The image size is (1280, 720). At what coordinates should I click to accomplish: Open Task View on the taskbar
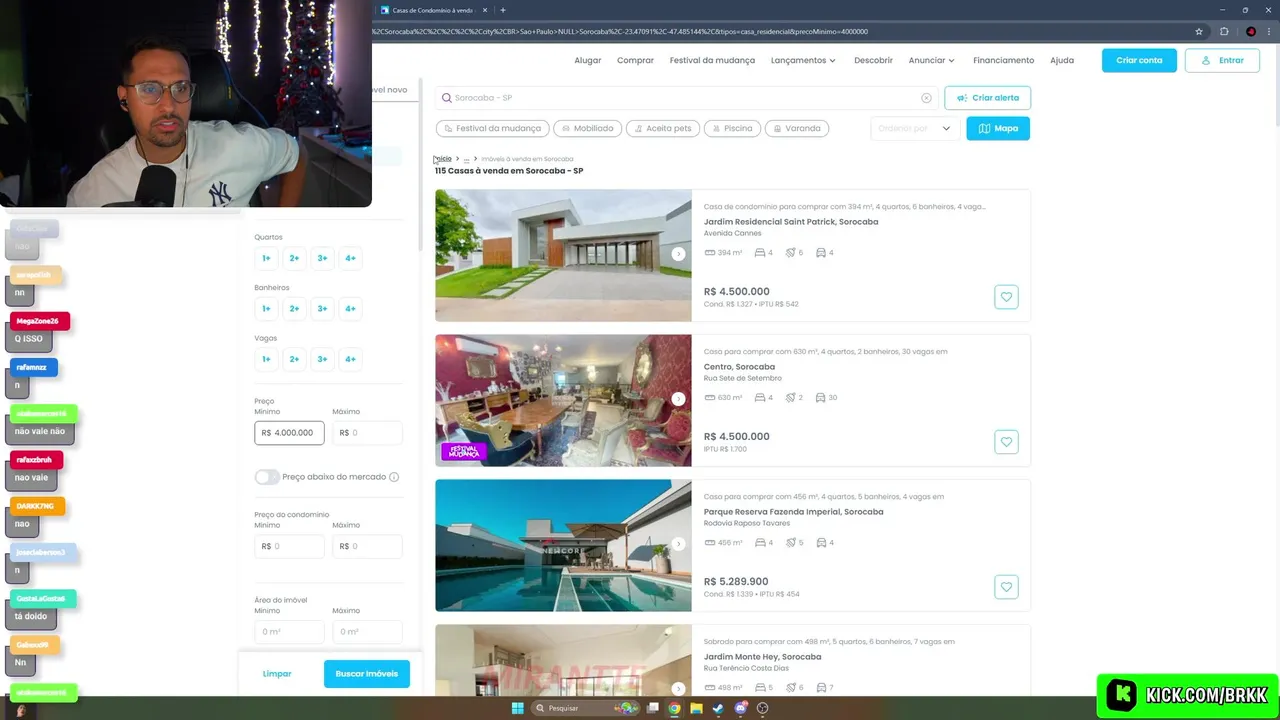click(653, 708)
